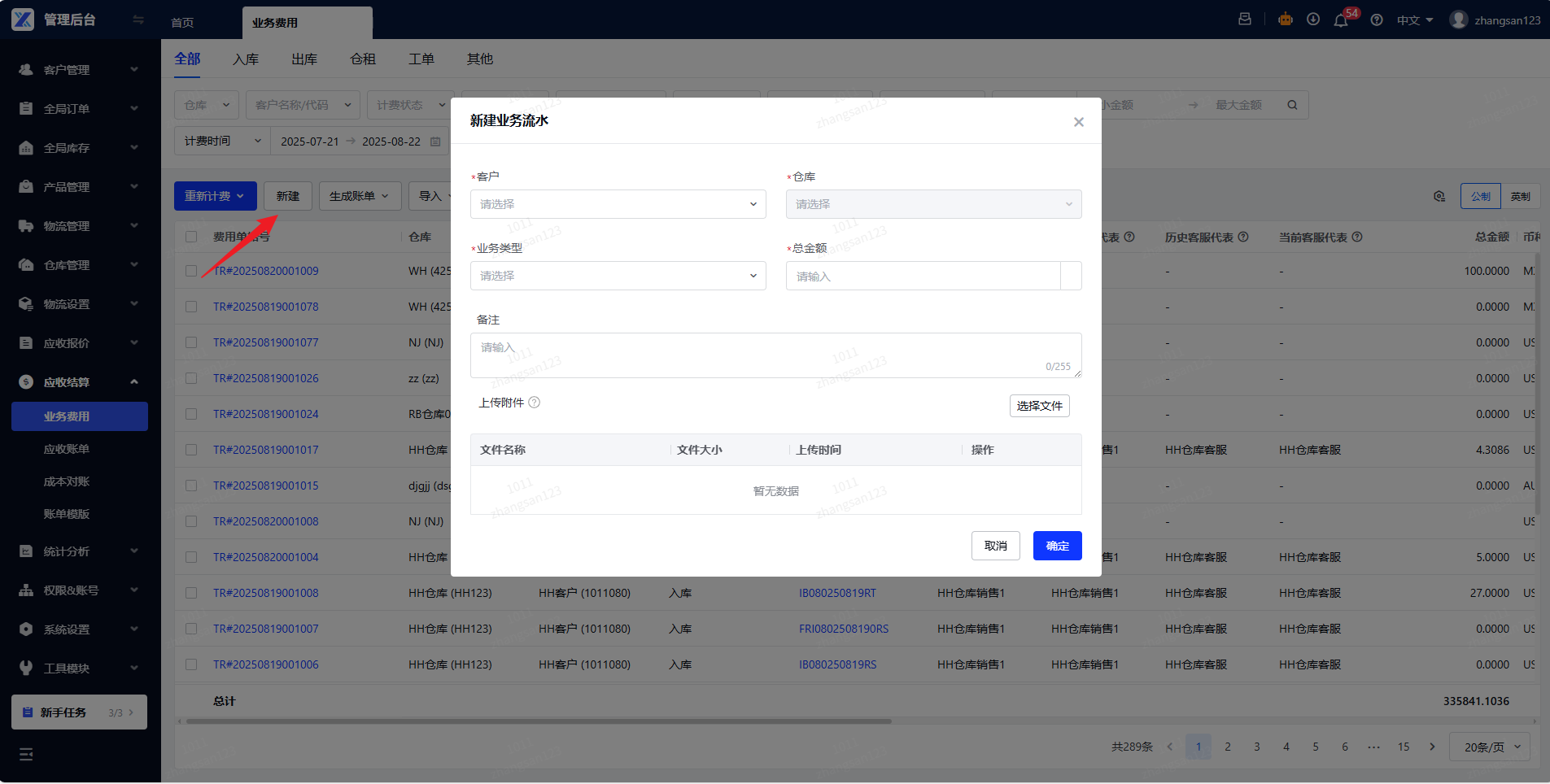1550x784 pixels.
Task: Click the help icon next to 上传附件
Action: point(535,403)
